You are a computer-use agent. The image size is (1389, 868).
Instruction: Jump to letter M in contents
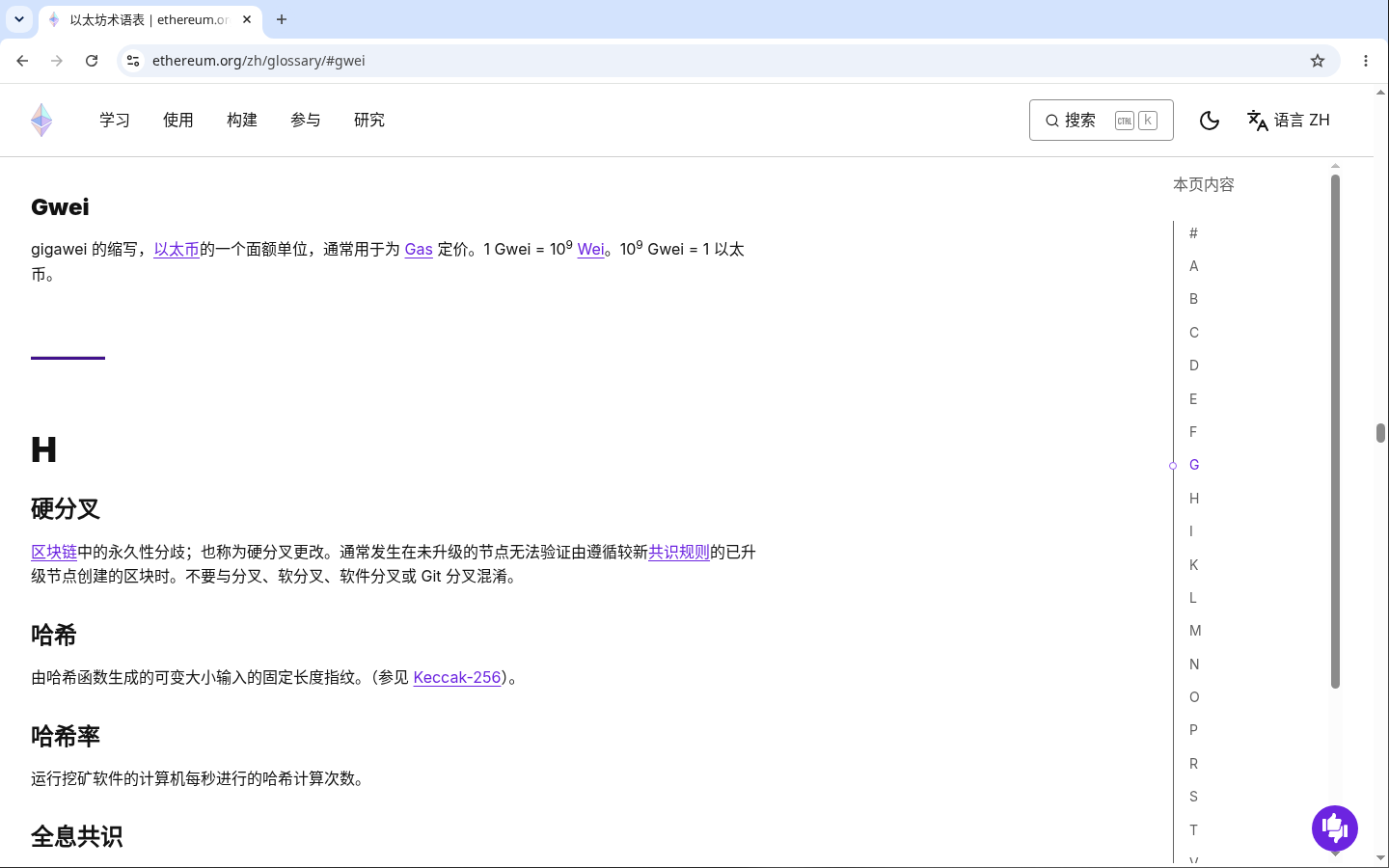[1195, 631]
